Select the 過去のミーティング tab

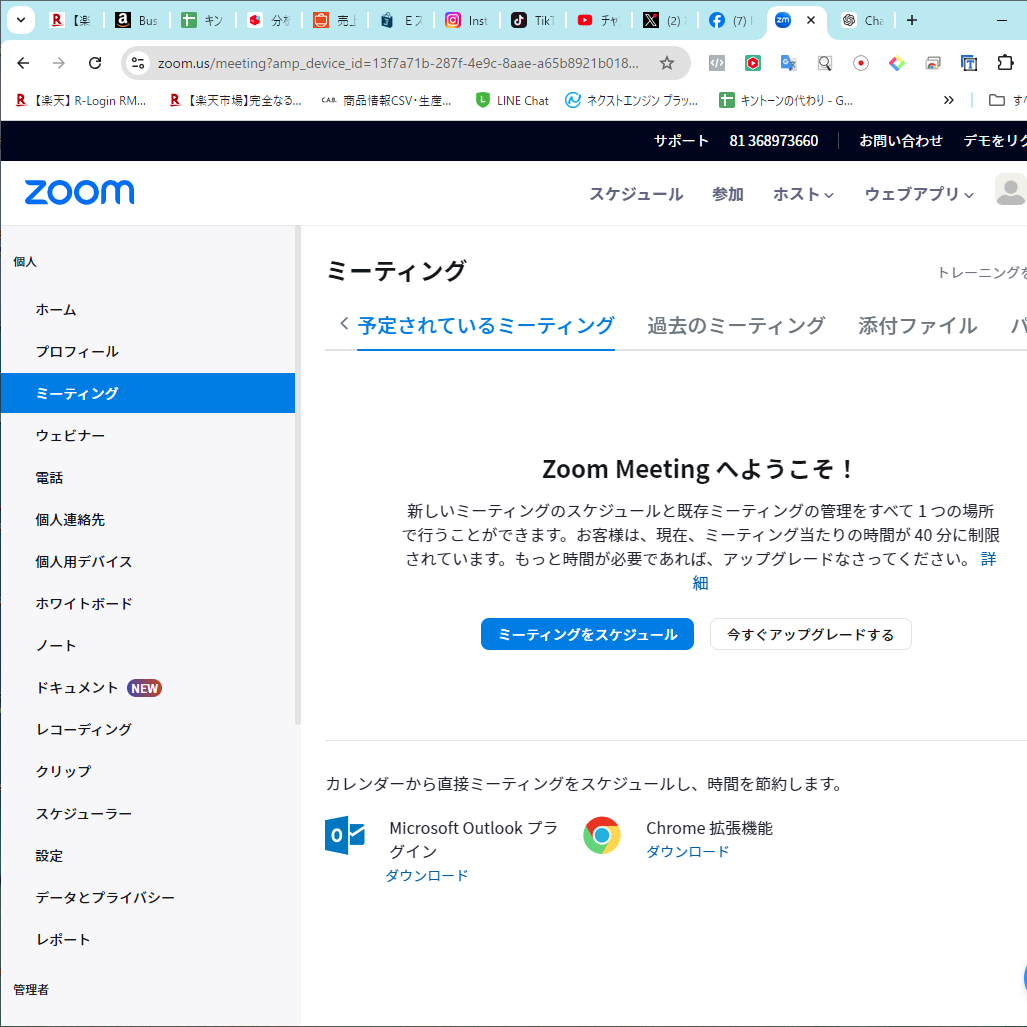[x=736, y=326]
